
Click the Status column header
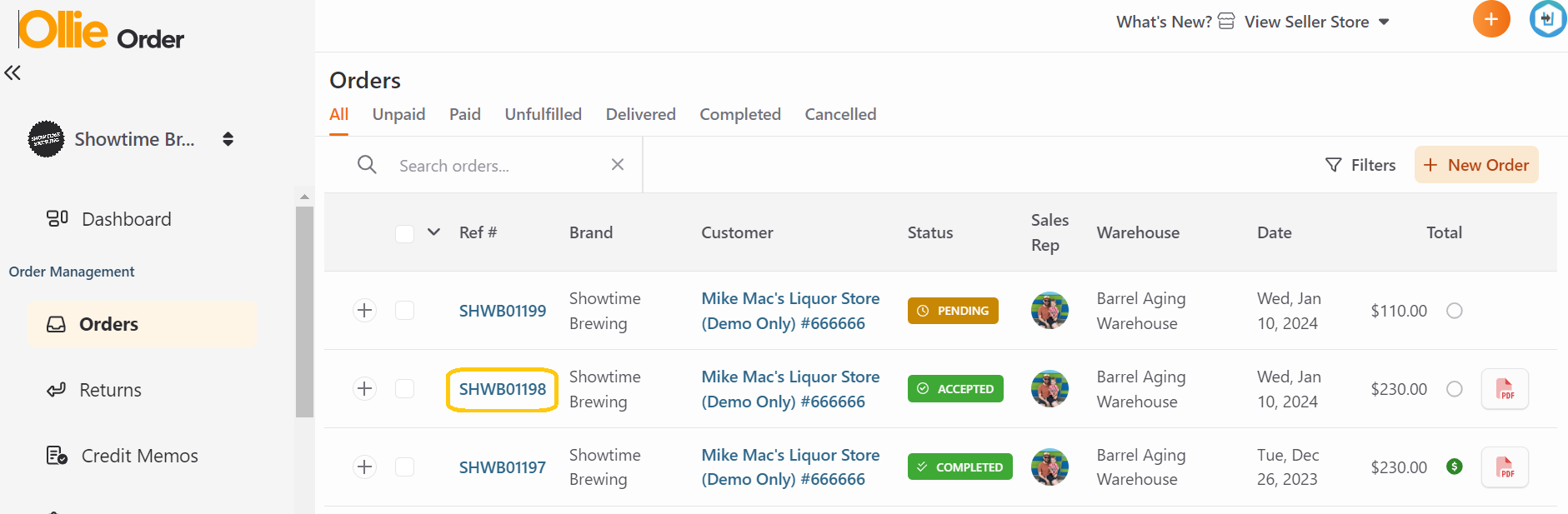pyautogui.click(x=930, y=232)
